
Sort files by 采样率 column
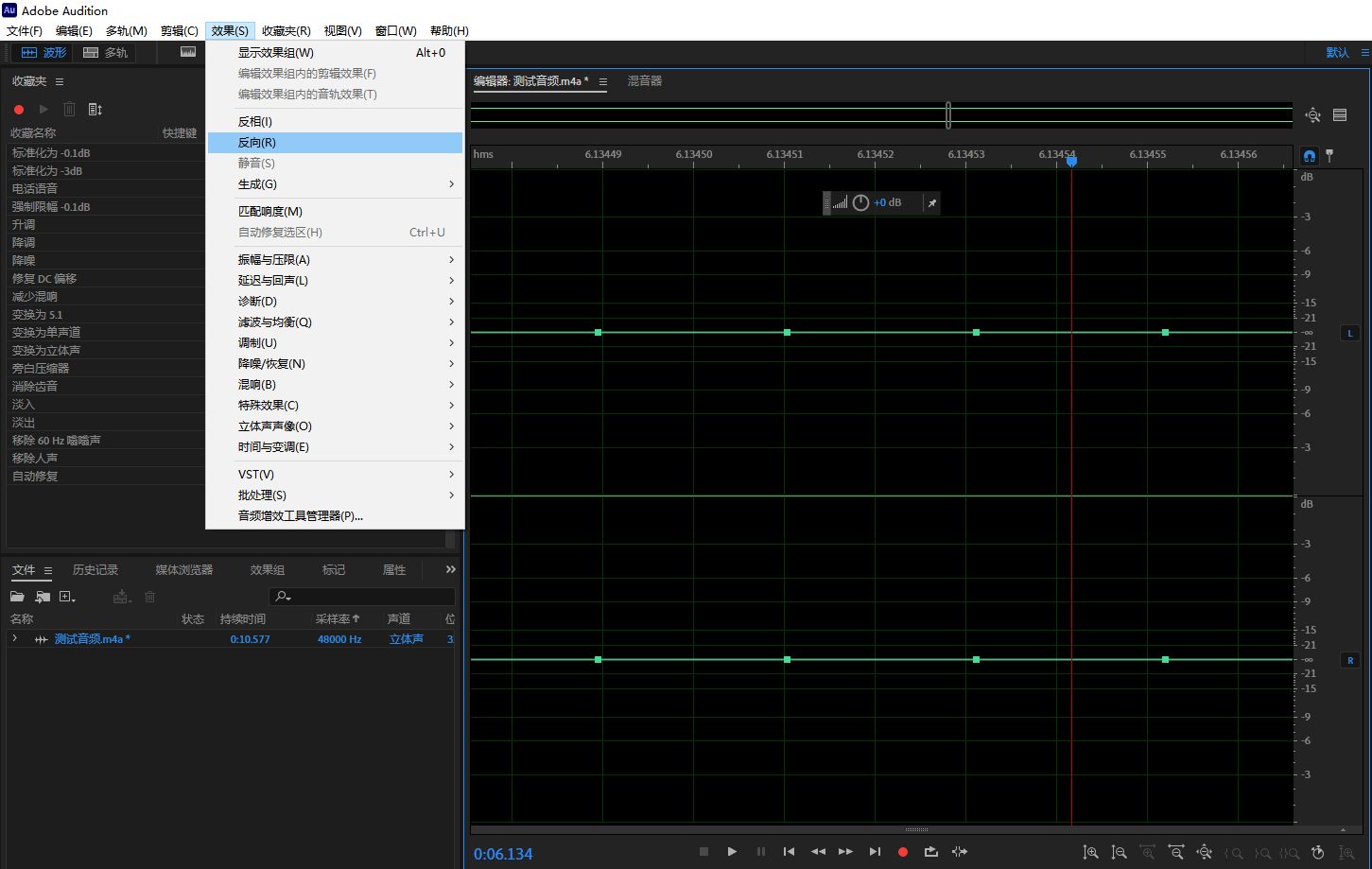(338, 619)
